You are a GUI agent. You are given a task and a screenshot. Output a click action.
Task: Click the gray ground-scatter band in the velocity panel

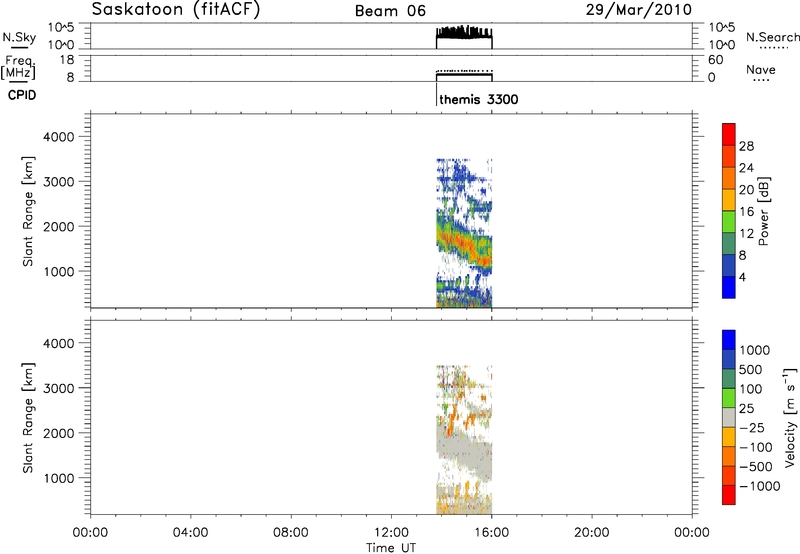point(464,451)
